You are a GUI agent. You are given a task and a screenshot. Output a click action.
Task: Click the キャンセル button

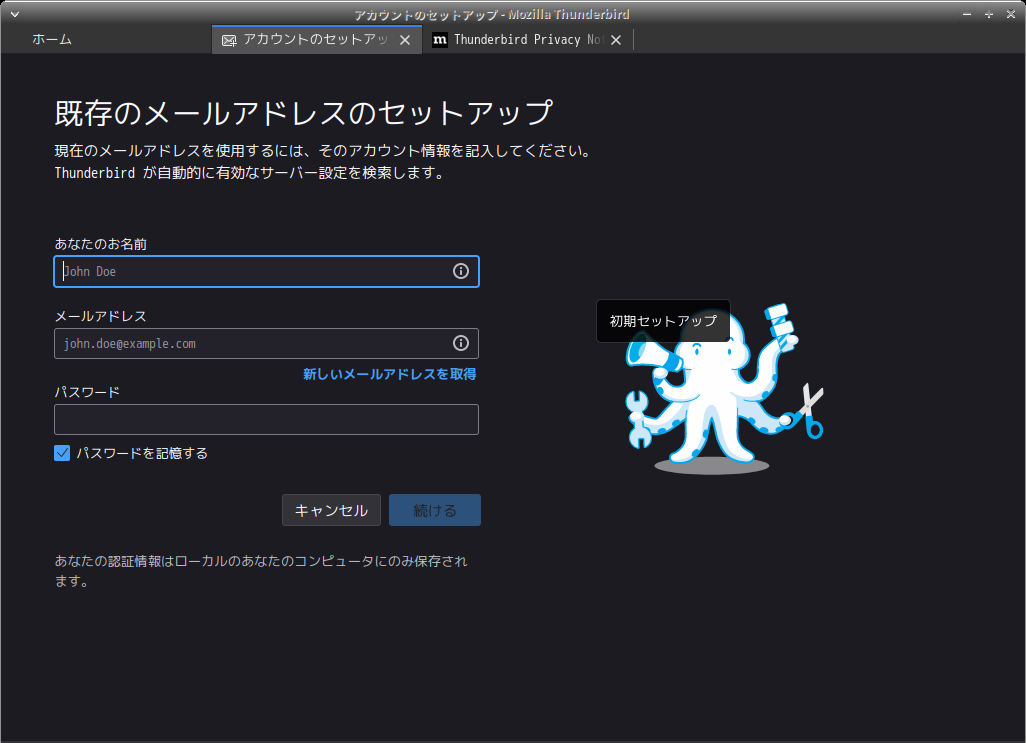click(x=331, y=510)
